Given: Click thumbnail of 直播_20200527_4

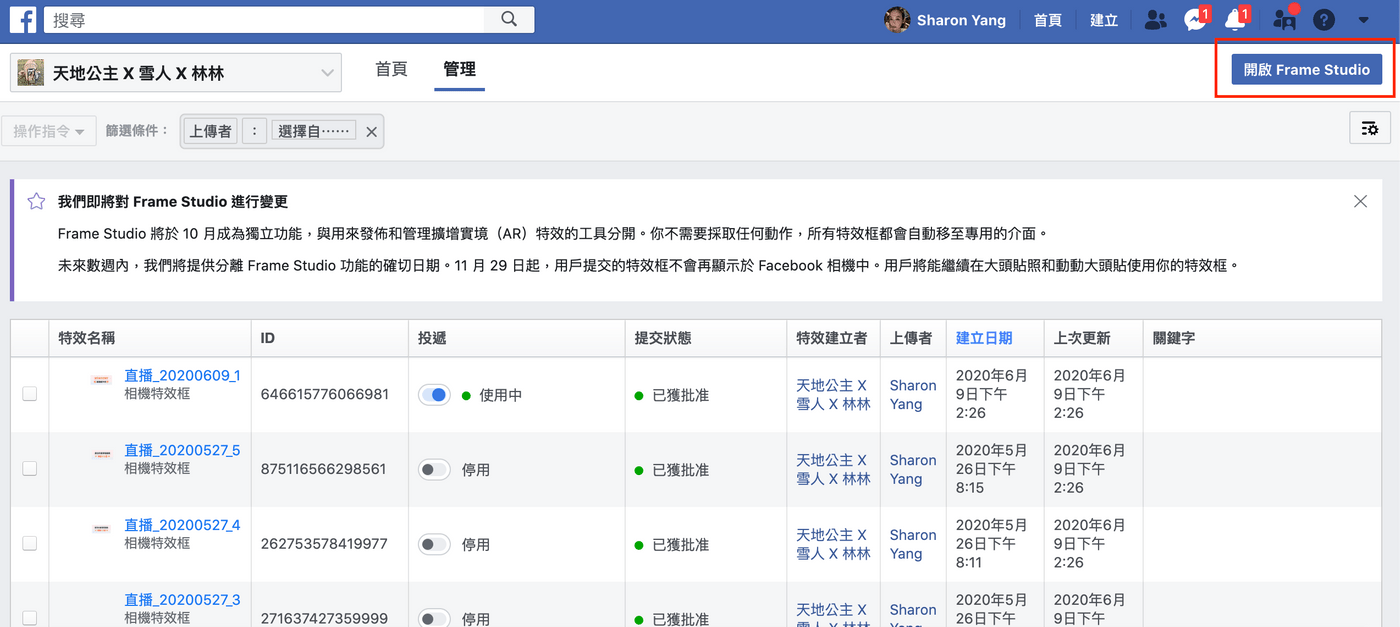Looking at the screenshot, I should (x=100, y=529).
